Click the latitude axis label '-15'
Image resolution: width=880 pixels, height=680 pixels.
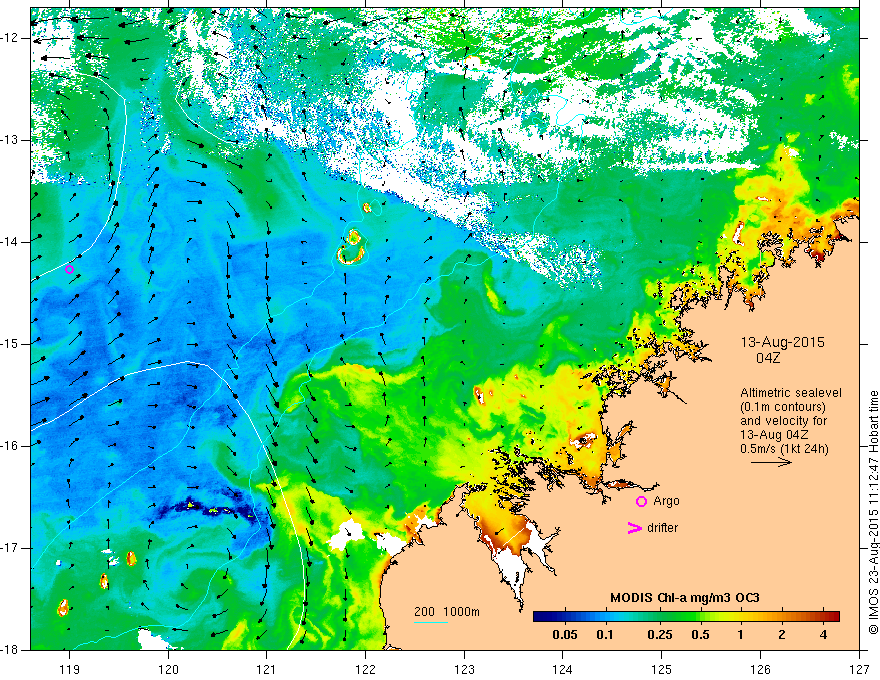pos(11,344)
